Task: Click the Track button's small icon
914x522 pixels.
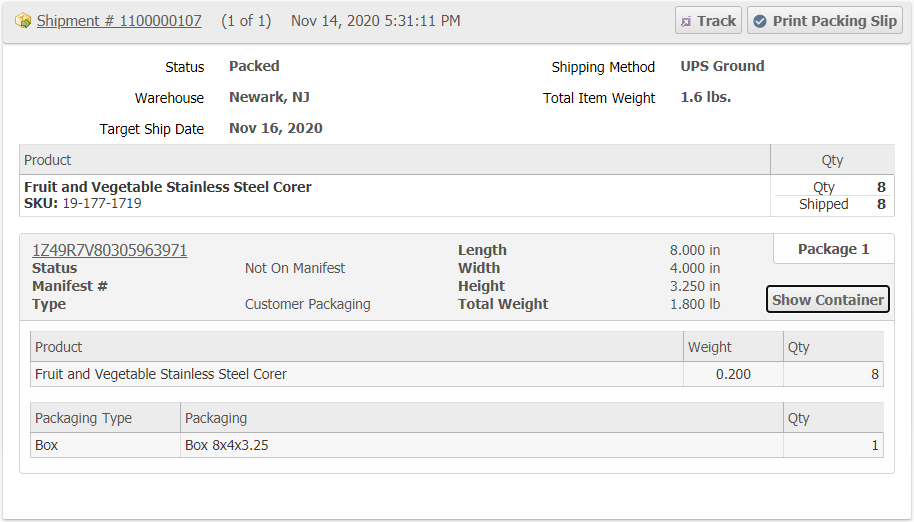Action: [x=686, y=21]
